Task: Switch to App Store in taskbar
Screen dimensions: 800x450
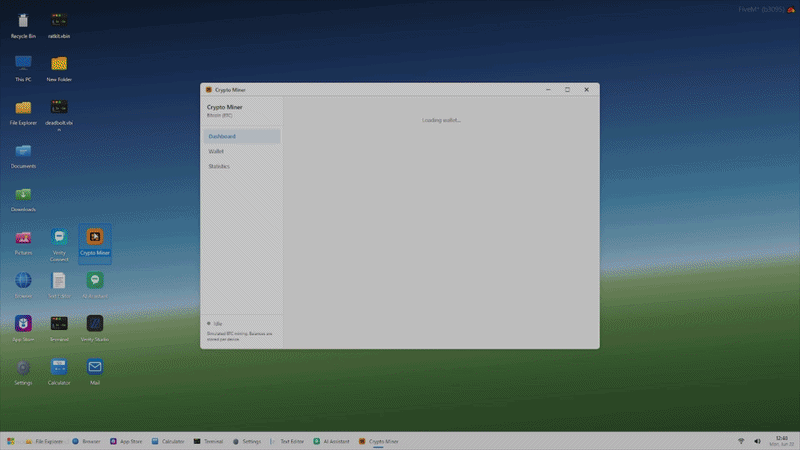Action: [x=126, y=441]
